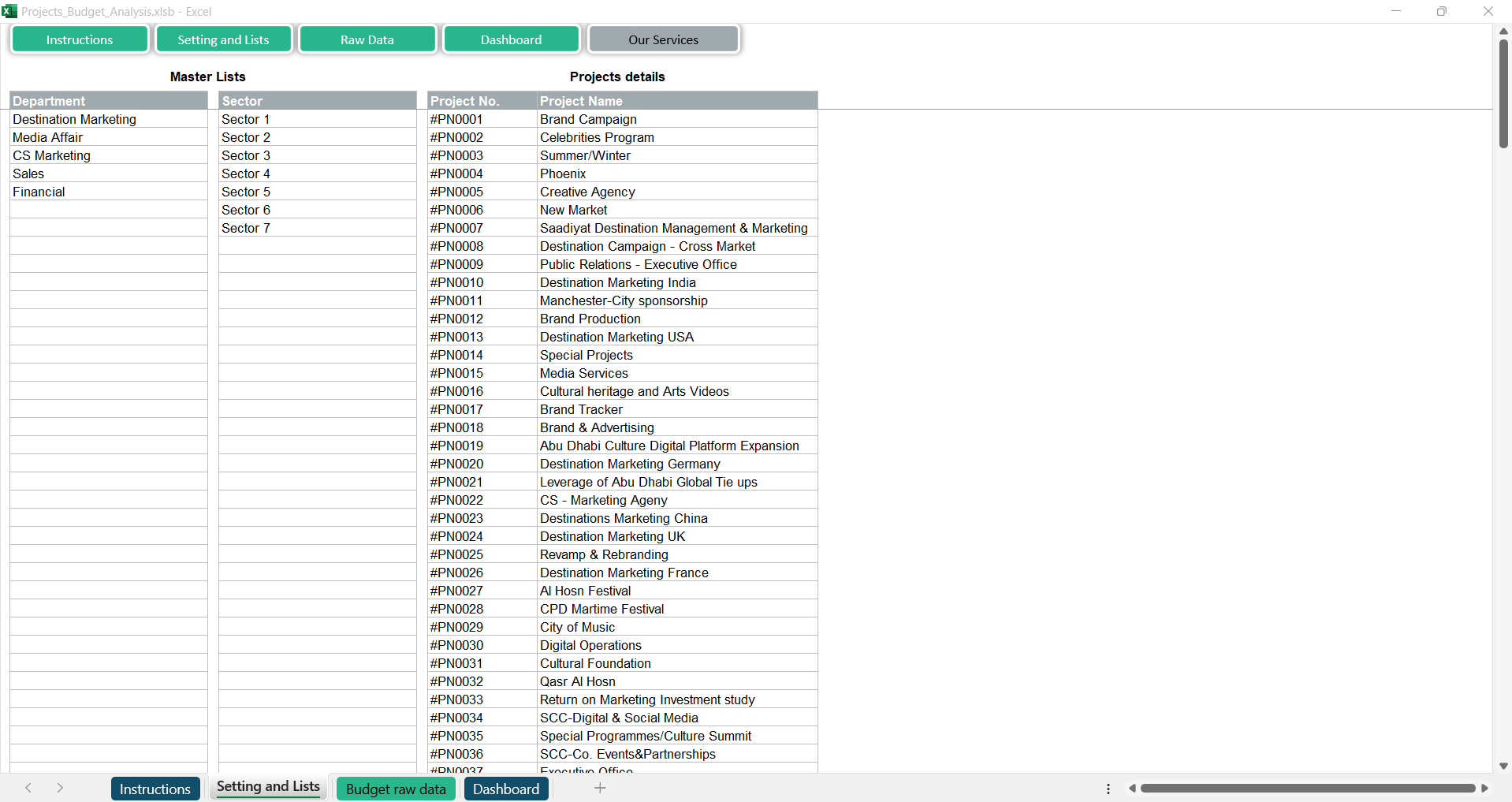Select the Brand Campaign project name cell

point(676,119)
